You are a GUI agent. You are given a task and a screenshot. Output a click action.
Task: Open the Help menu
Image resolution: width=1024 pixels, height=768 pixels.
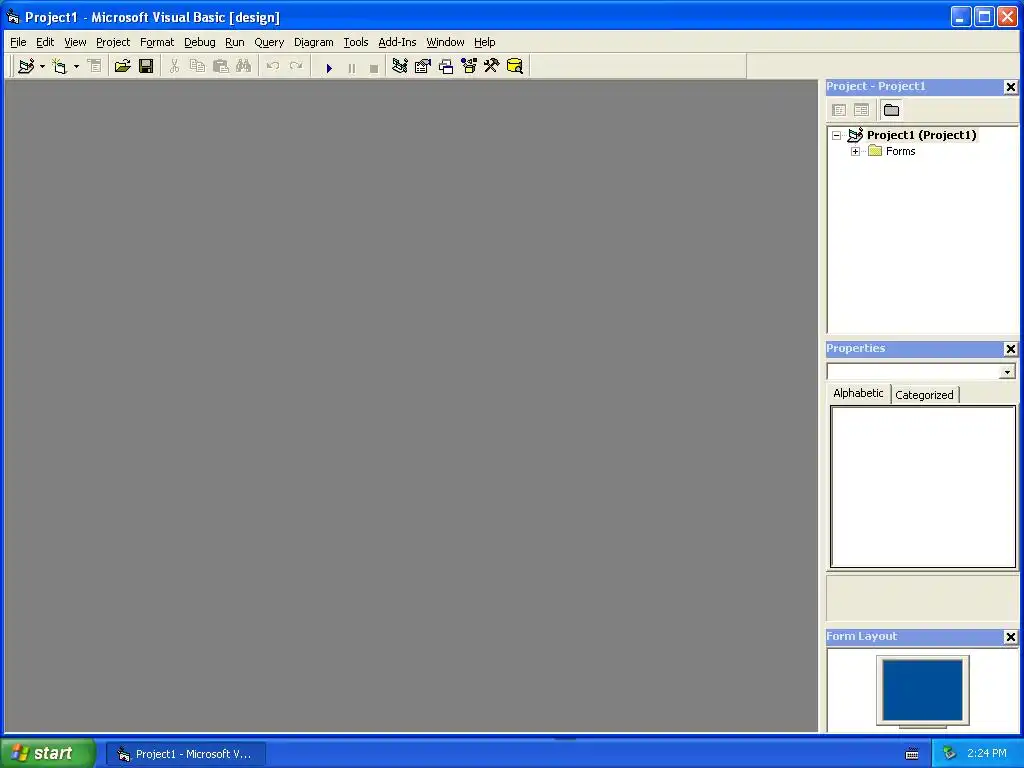click(485, 42)
